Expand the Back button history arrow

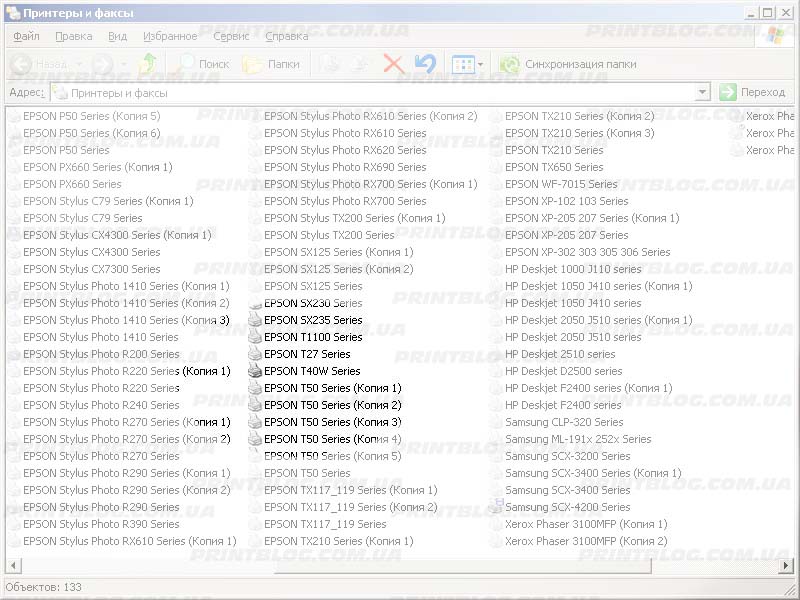tap(78, 64)
